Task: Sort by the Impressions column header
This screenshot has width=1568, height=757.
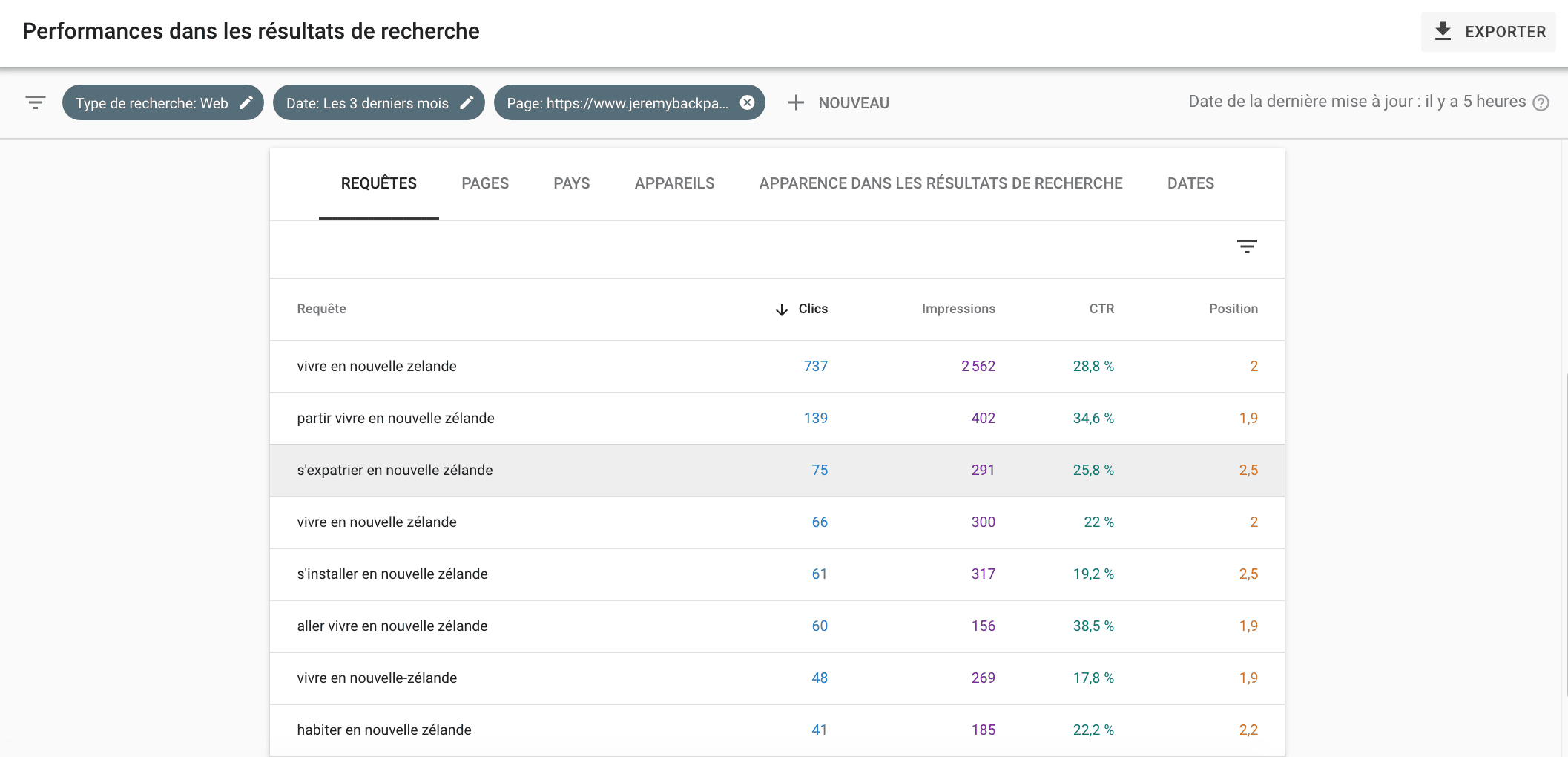Action: 958,309
